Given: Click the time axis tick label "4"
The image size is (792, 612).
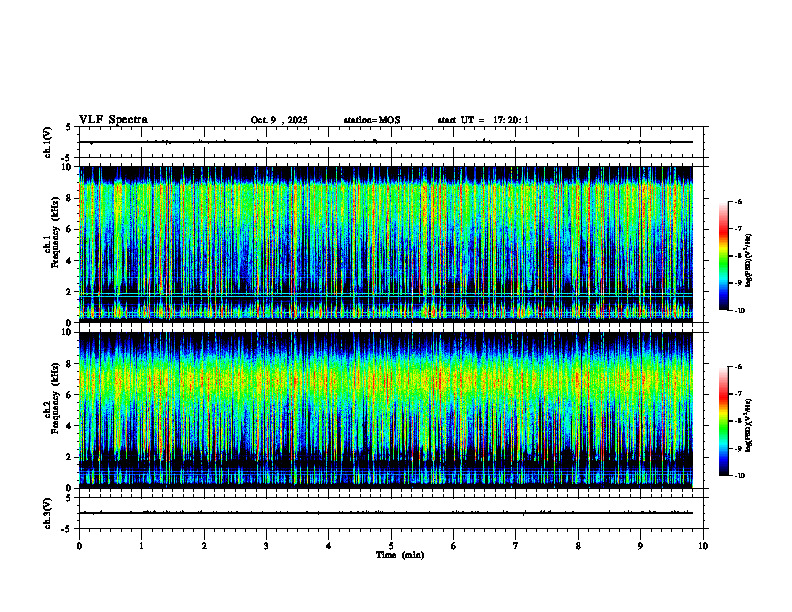Looking at the screenshot, I should point(329,546).
